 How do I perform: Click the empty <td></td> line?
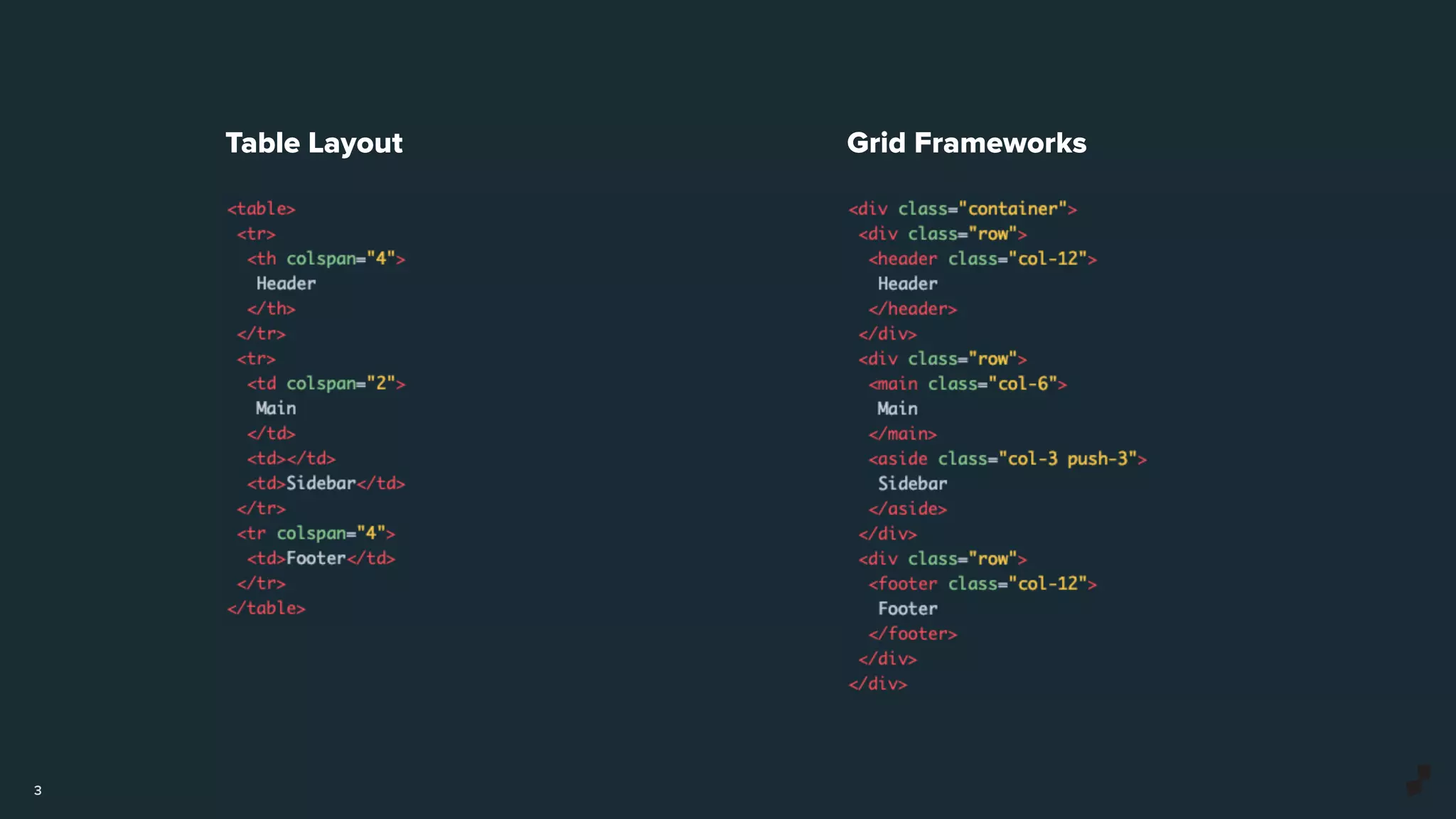pos(291,459)
